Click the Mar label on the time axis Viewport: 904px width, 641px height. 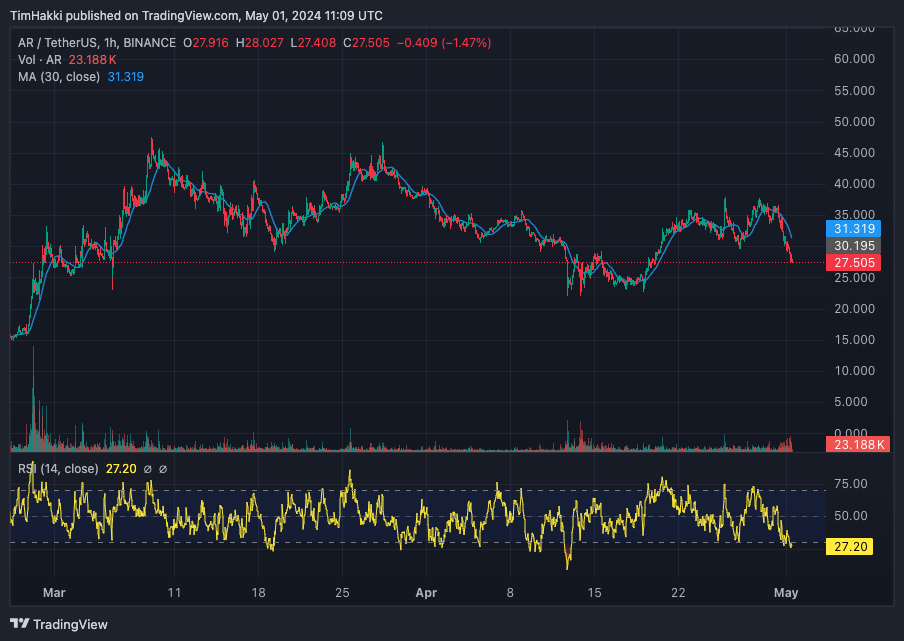[55, 592]
